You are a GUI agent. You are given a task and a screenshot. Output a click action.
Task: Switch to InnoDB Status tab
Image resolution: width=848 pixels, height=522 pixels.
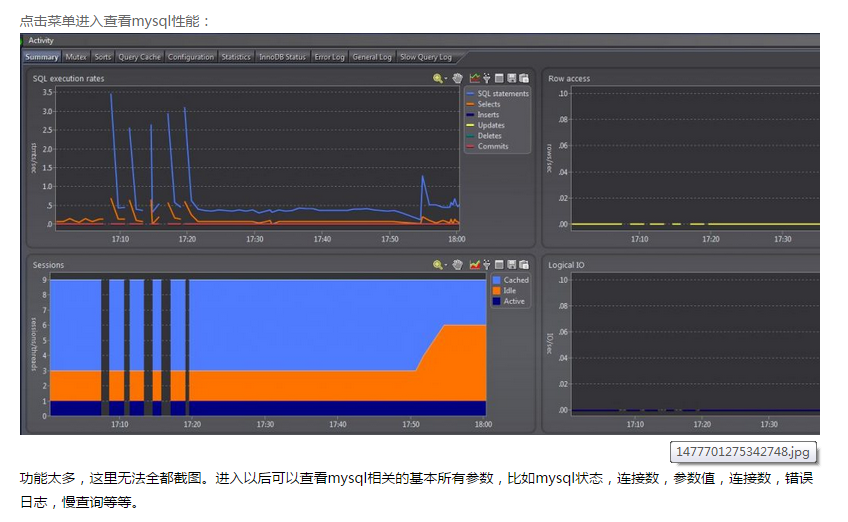[282, 57]
